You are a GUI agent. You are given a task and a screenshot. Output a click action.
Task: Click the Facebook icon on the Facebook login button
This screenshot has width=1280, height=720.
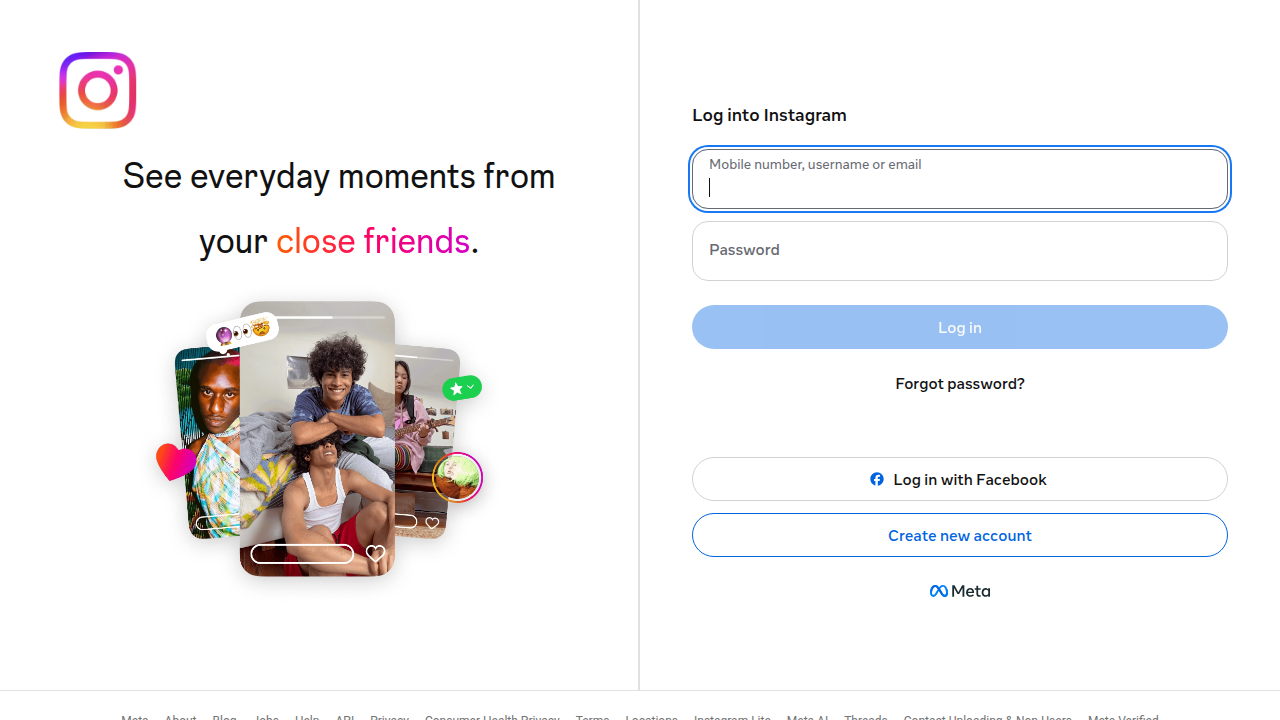[877, 479]
